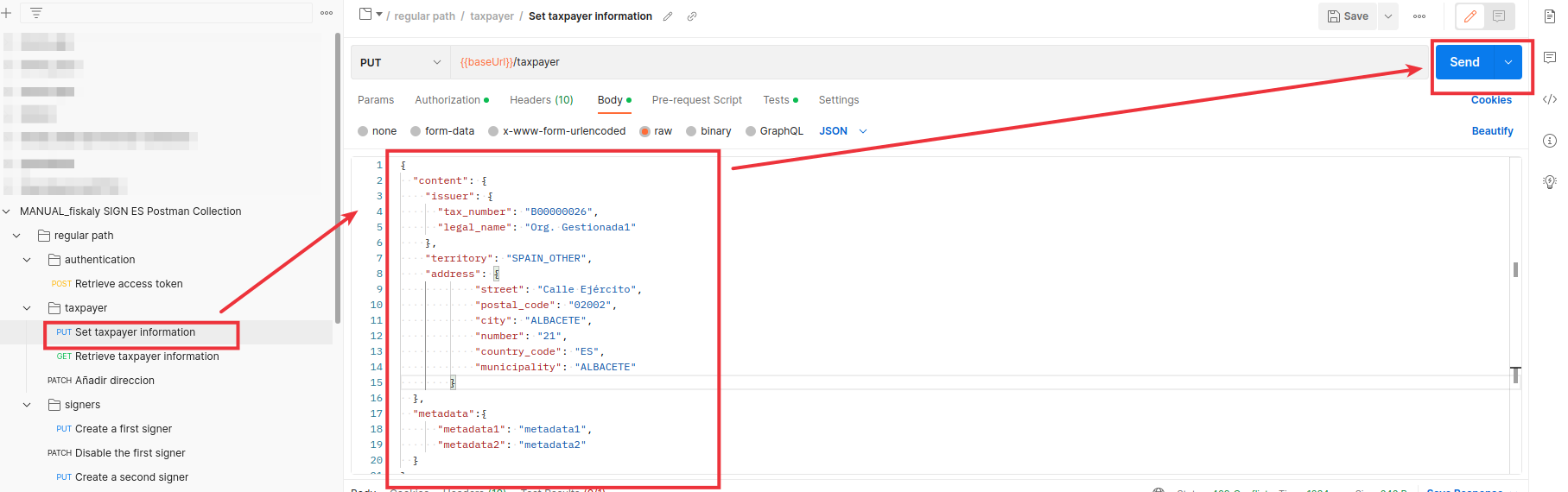Click the pencil rename icon beside request title
This screenshot has width=1568, height=492.
[x=668, y=16]
